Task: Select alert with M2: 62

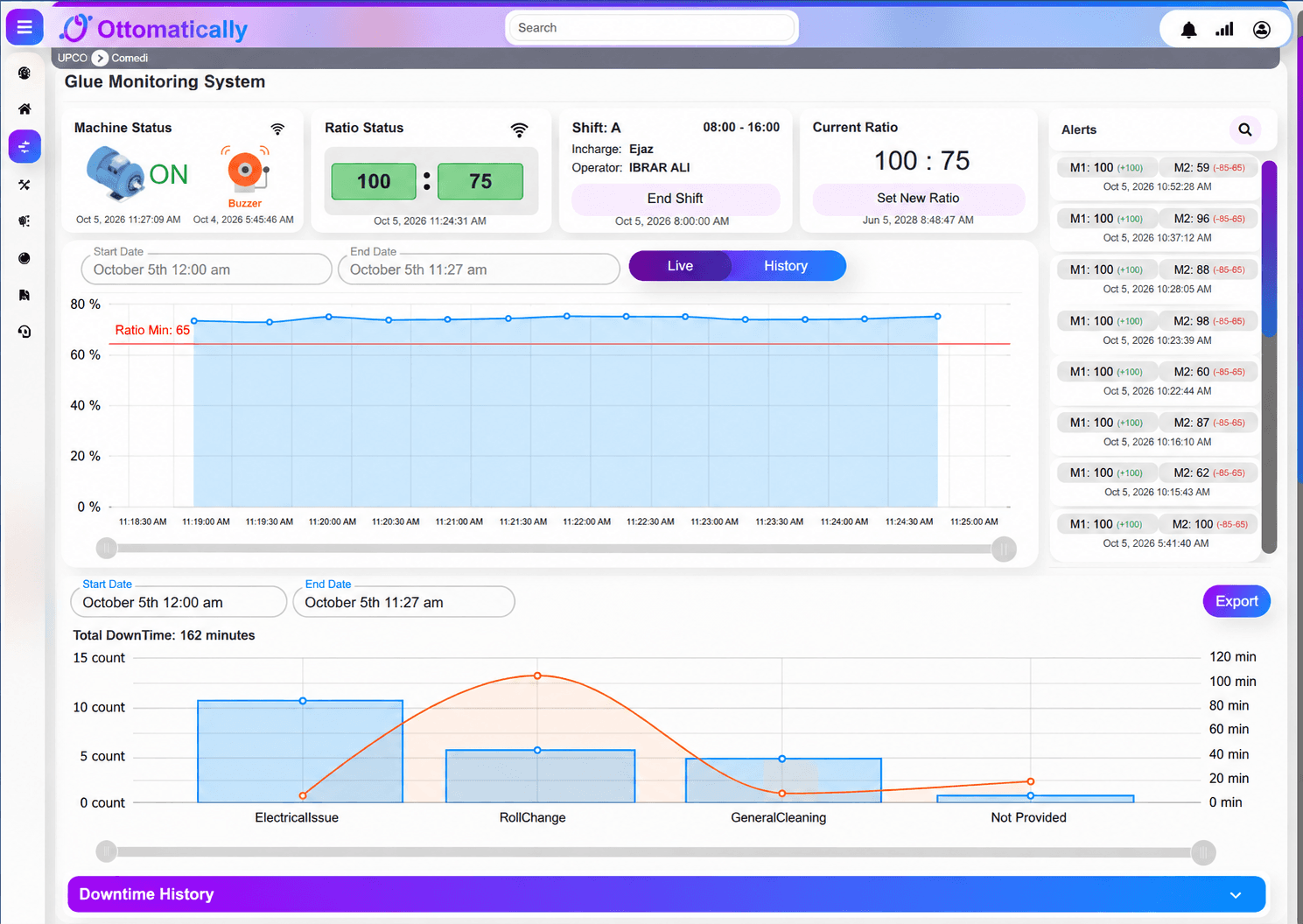Action: pyautogui.click(x=1157, y=481)
